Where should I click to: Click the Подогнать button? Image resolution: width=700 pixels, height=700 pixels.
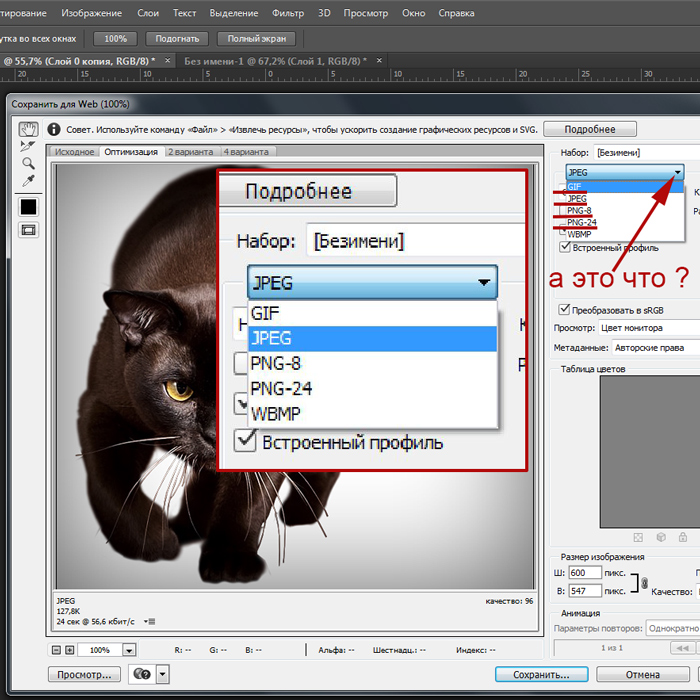click(x=177, y=38)
